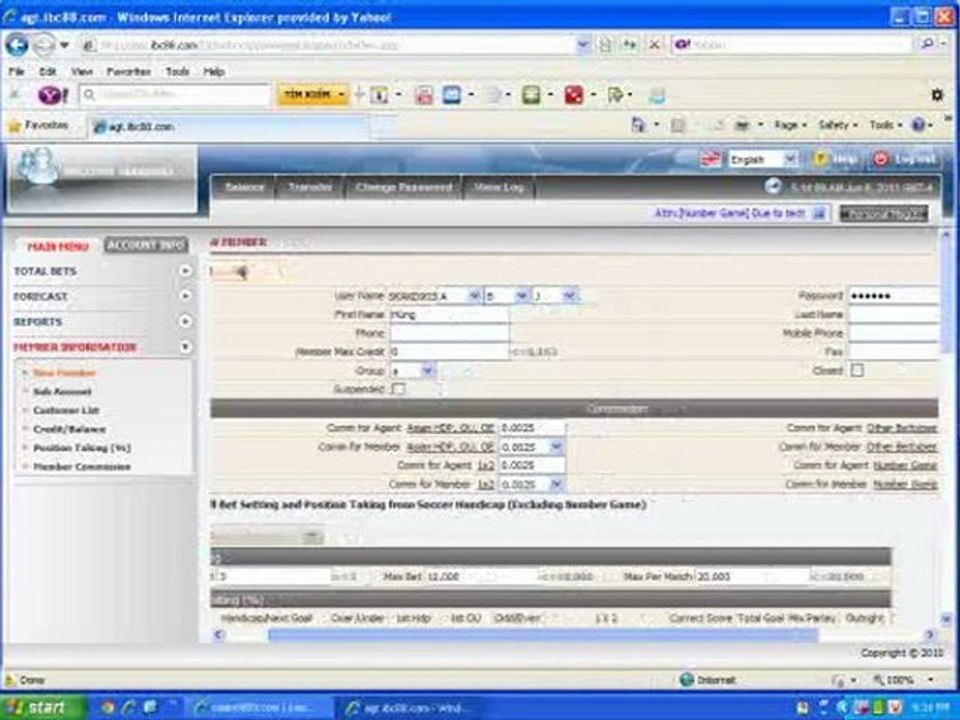Viewport: 960px width, 720px height.
Task: Open the Group dropdown
Action: click(x=428, y=371)
